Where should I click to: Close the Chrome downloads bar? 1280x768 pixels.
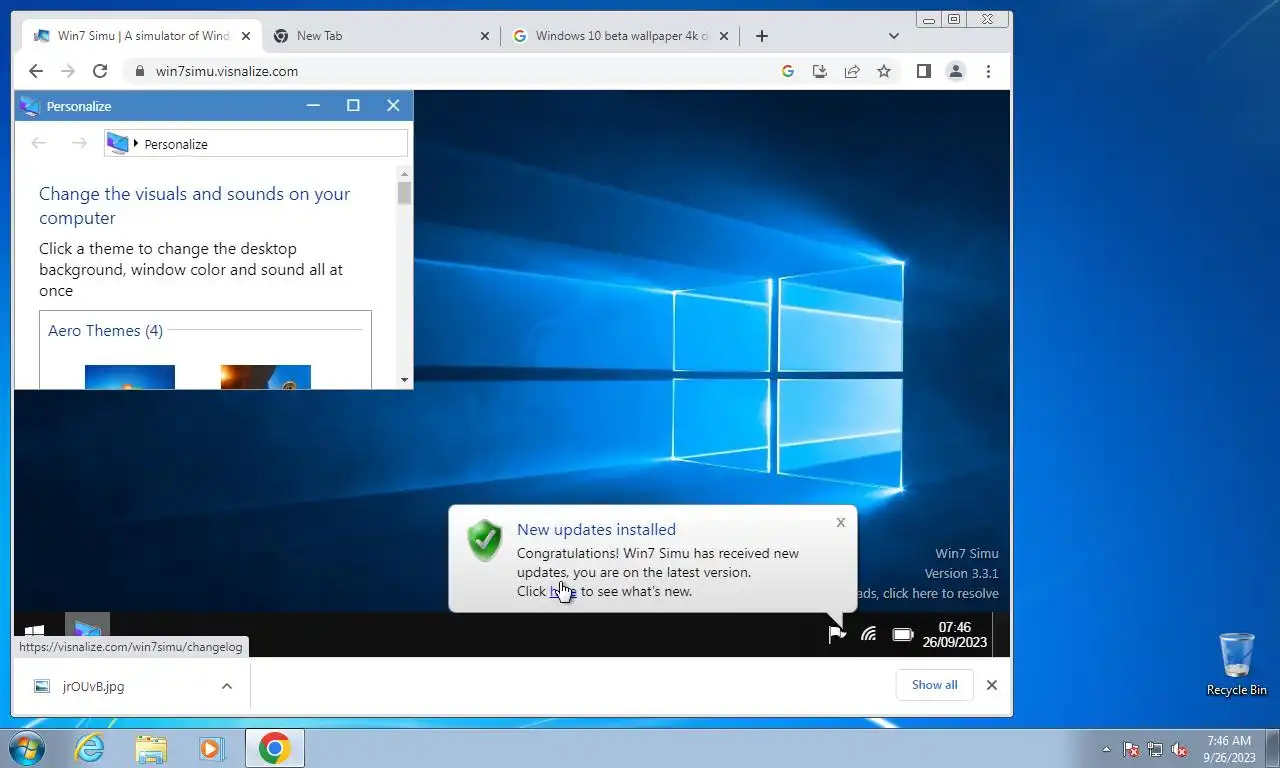[992, 685]
